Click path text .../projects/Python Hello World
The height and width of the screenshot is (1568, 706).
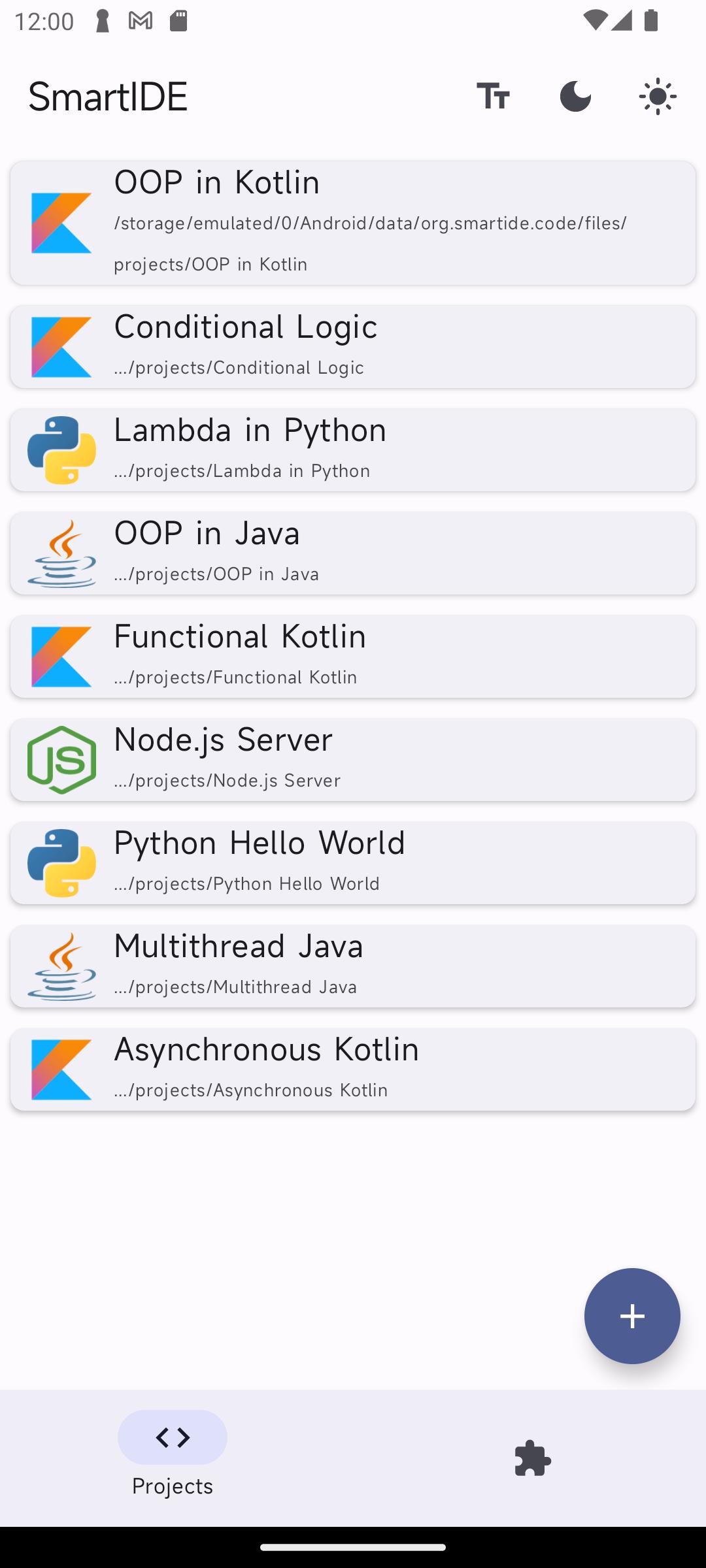click(x=247, y=883)
